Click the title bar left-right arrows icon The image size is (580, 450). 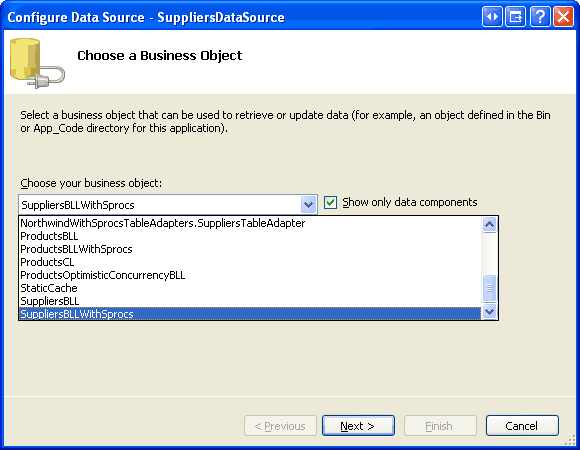492,17
